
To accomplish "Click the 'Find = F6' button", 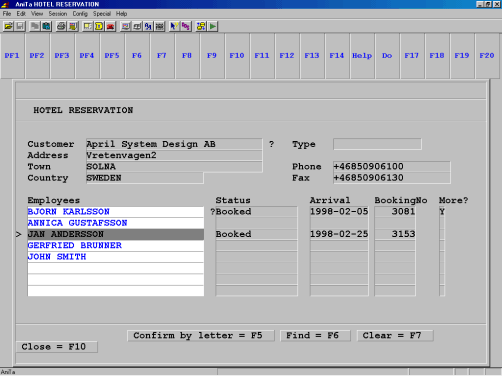I will pyautogui.click(x=315, y=335).
